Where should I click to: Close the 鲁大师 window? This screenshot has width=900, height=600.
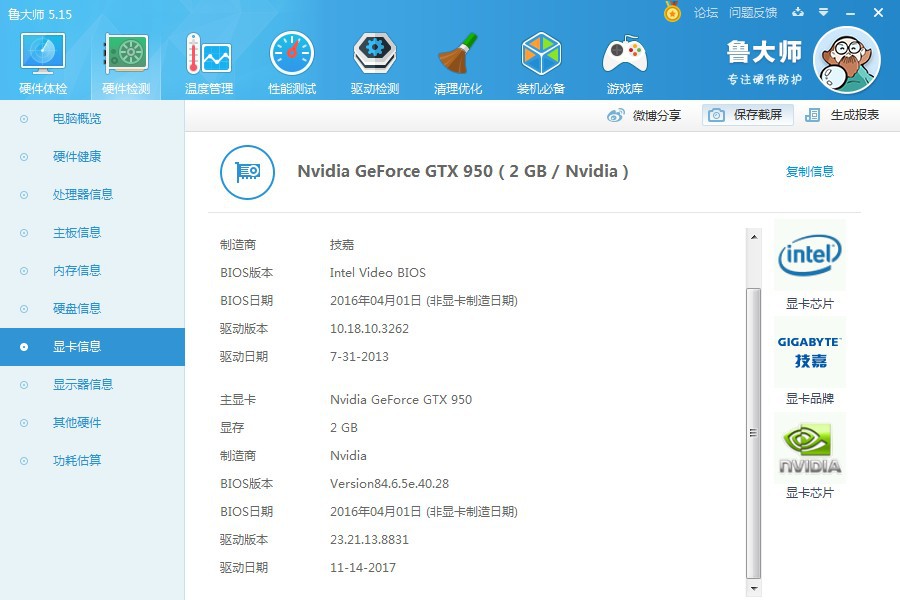tap(878, 13)
